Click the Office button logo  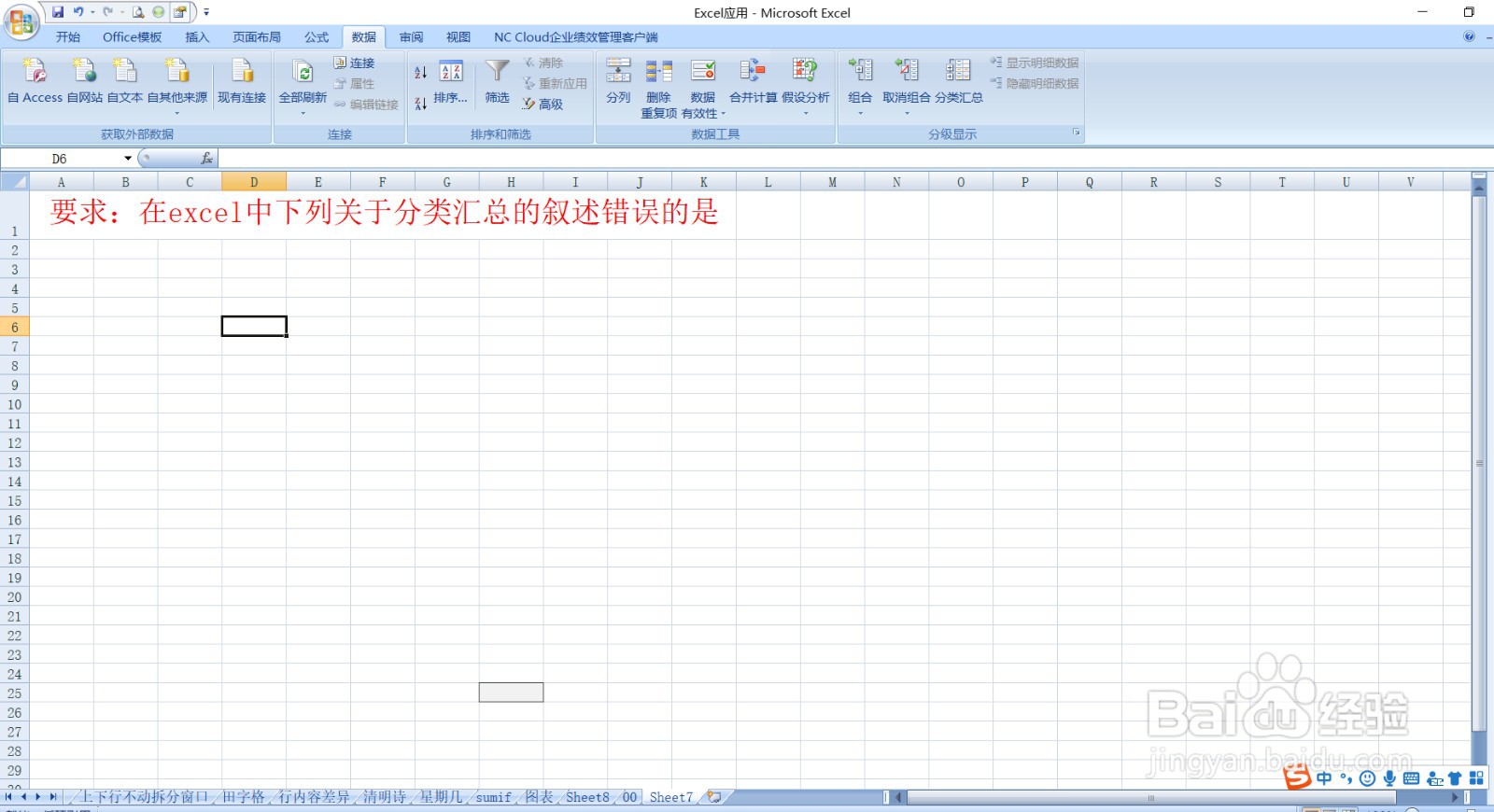tap(21, 21)
